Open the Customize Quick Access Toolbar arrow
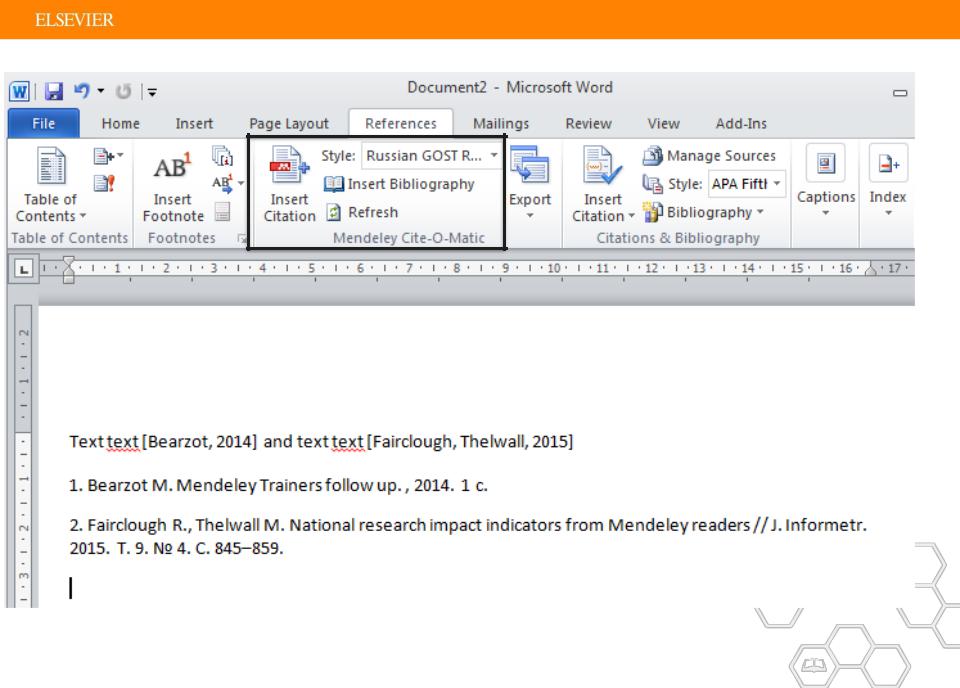Image resolution: width=960 pixels, height=688 pixels. coord(152,92)
